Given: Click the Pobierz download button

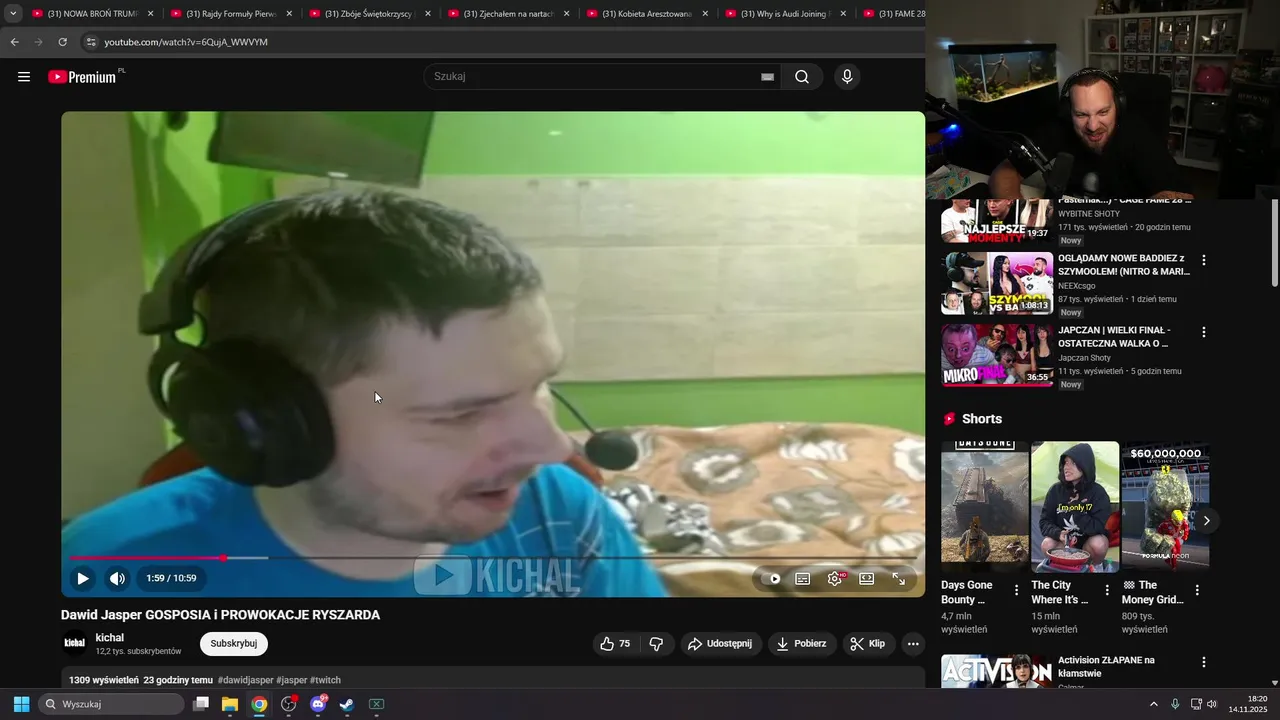Looking at the screenshot, I should [x=802, y=644].
